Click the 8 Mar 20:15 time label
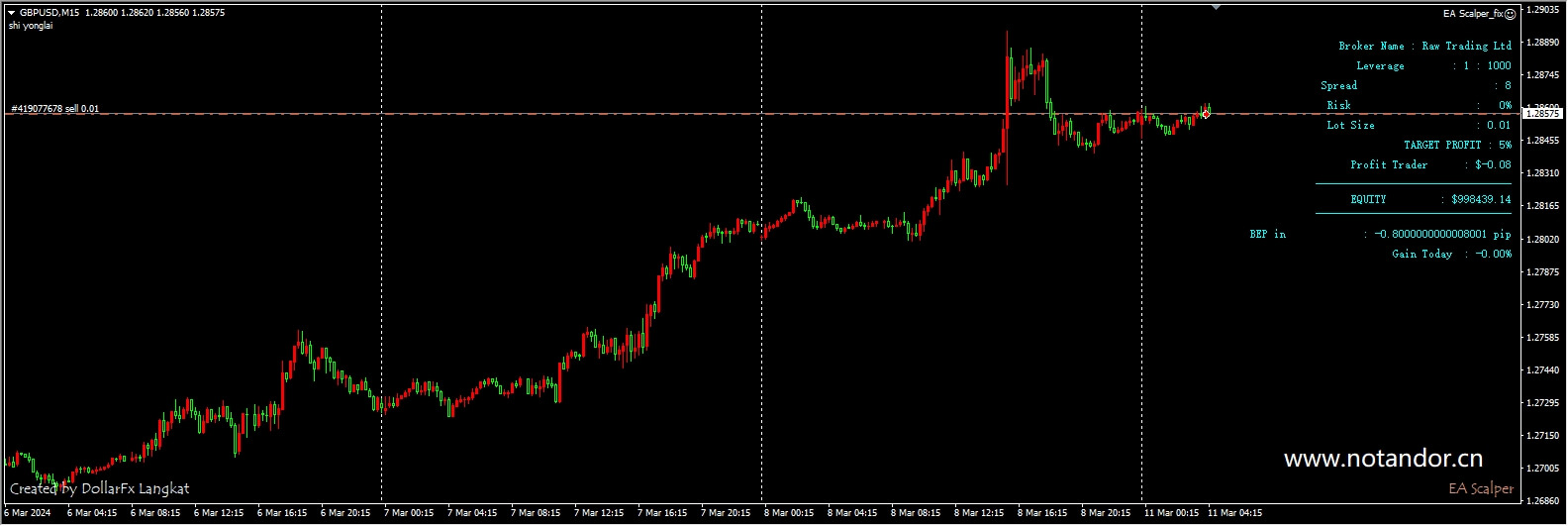The height and width of the screenshot is (526, 1568). (x=1106, y=513)
